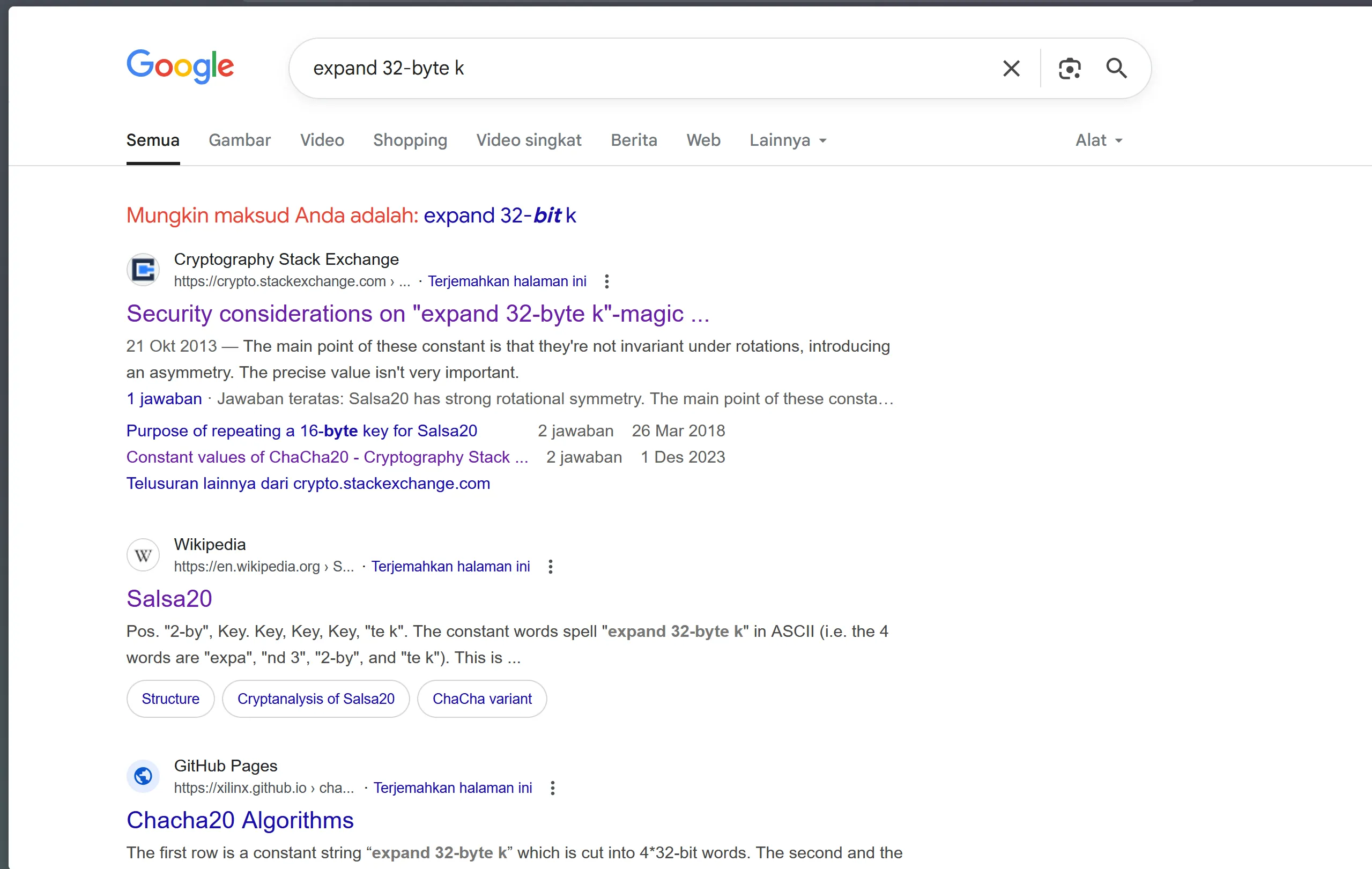Open three-dot menu for Wikipedia result
The width and height of the screenshot is (1372, 869).
tap(550, 567)
